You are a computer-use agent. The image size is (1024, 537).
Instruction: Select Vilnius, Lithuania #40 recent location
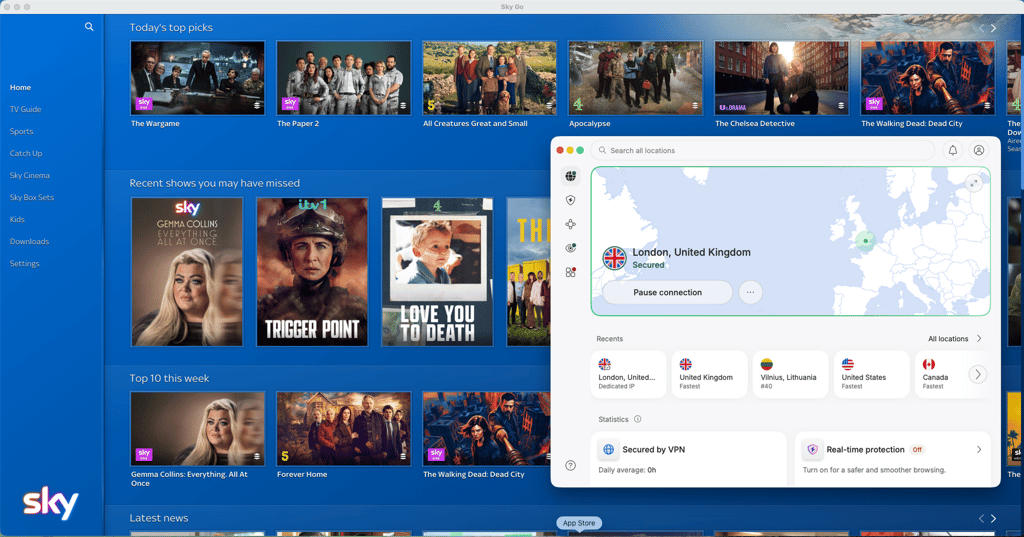coord(791,374)
